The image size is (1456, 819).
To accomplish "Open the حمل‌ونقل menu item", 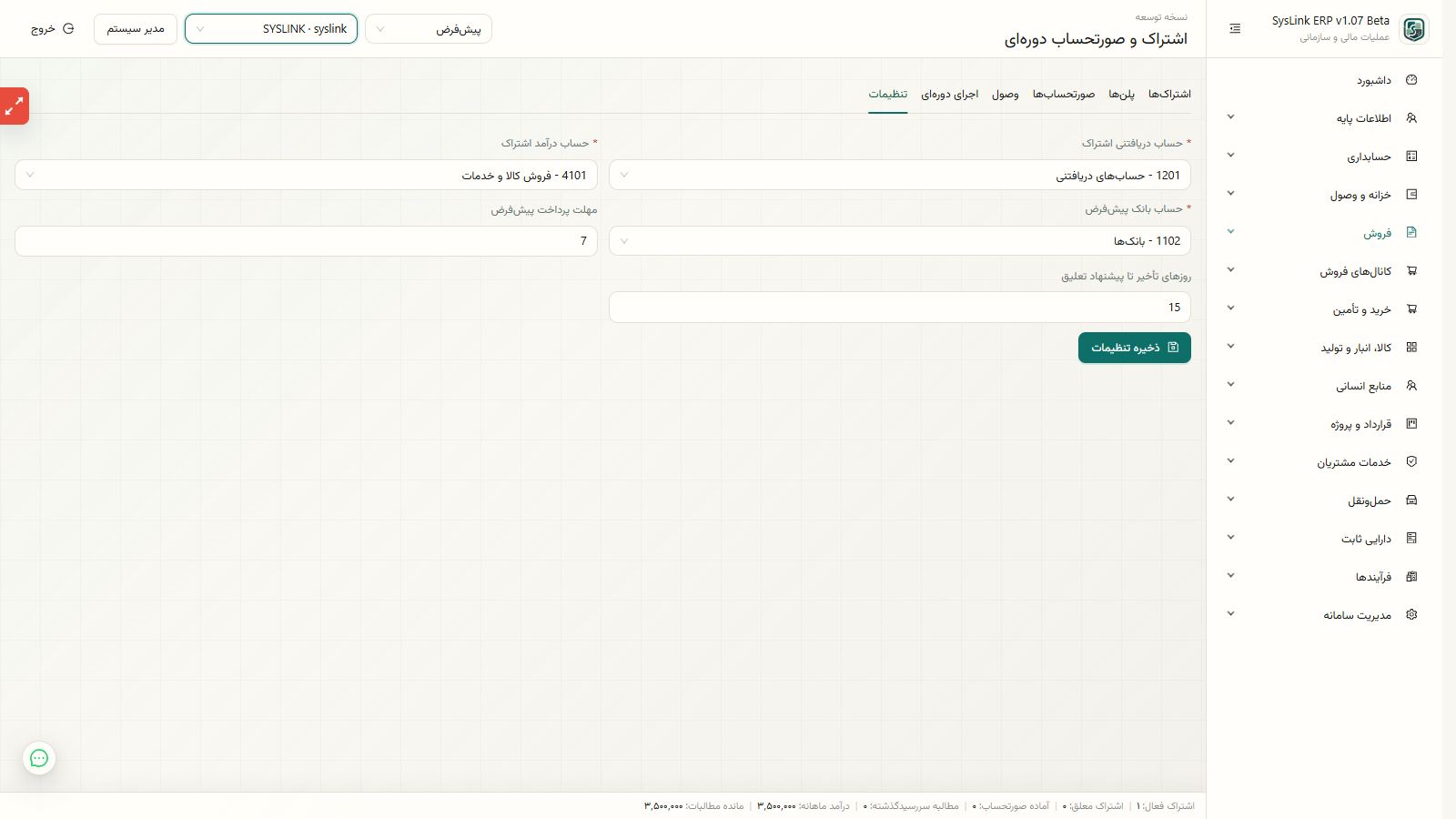I will pos(1324,500).
